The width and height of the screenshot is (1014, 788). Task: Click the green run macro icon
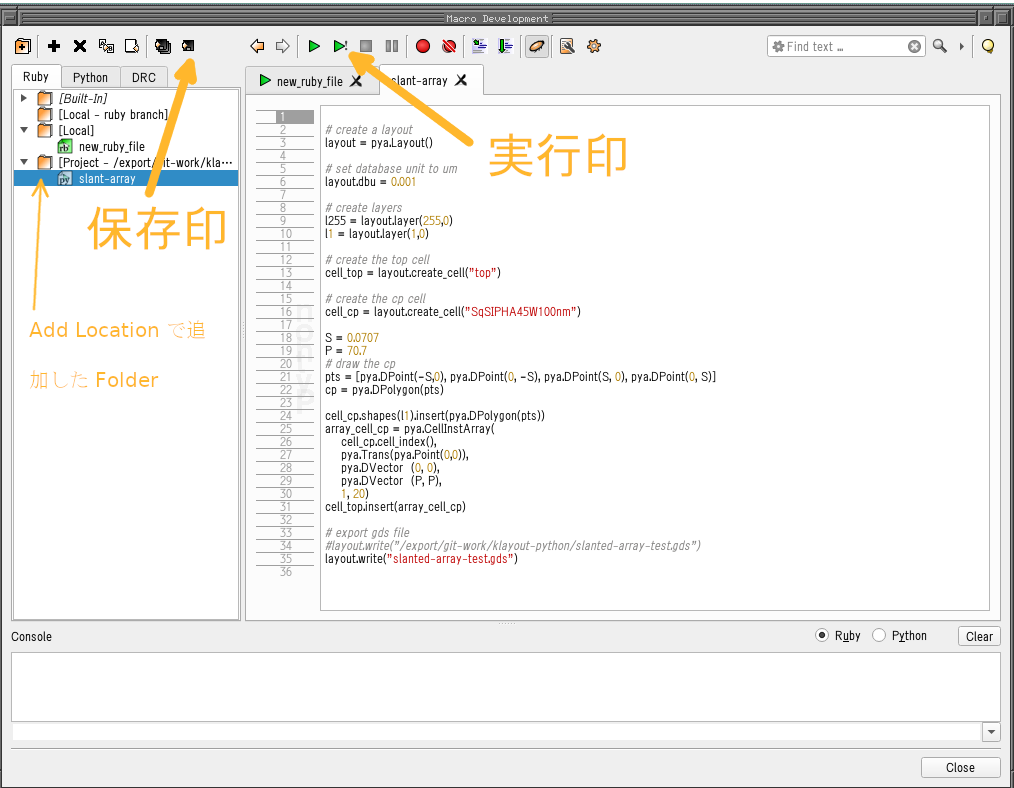click(x=314, y=46)
